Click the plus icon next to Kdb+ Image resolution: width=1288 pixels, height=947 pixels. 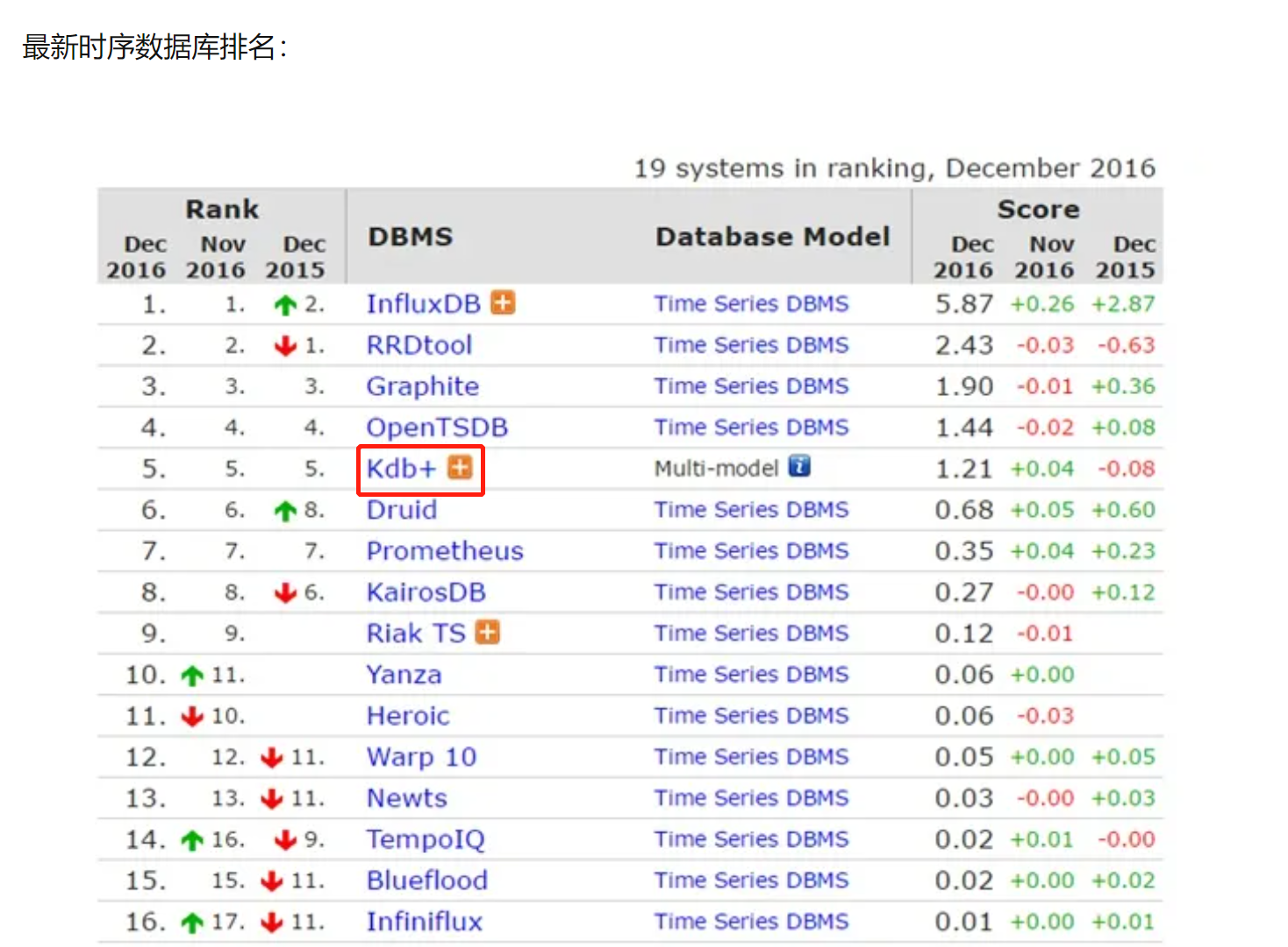click(461, 468)
